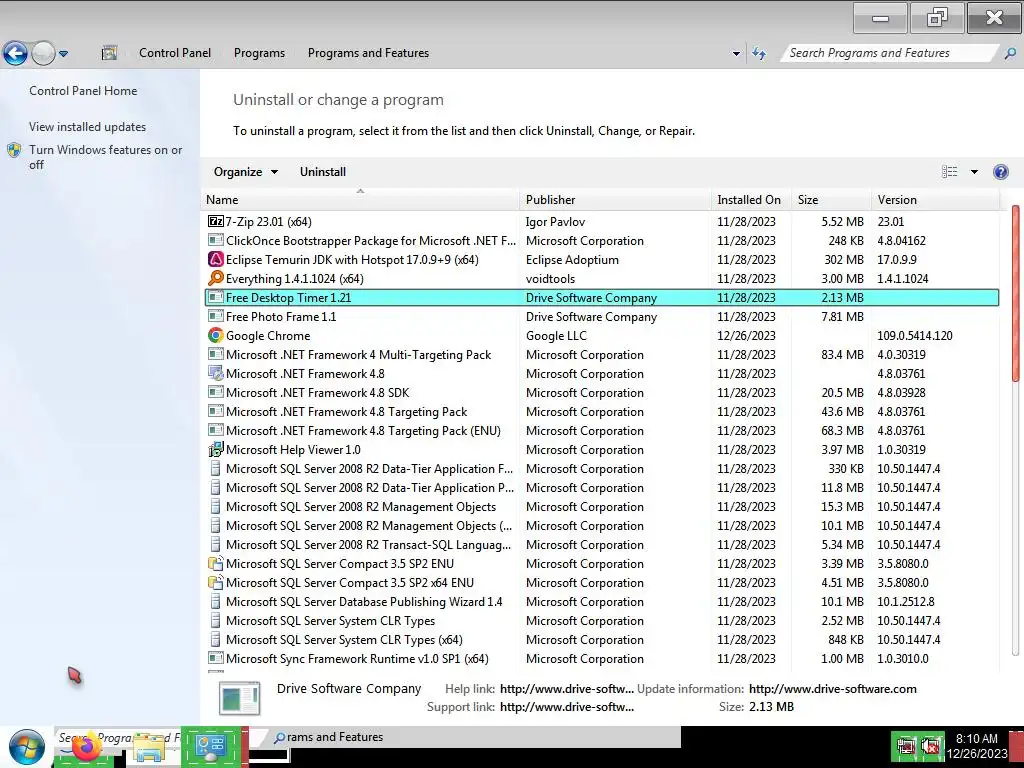Expand the address bar history dropdown
The image size is (1024, 768).
click(736, 54)
